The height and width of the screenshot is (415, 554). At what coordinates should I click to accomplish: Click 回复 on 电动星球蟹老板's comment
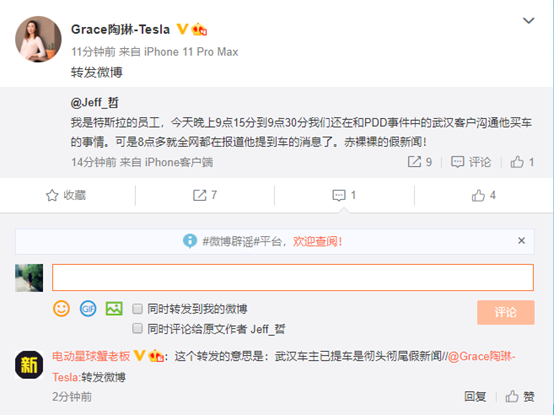475,396
